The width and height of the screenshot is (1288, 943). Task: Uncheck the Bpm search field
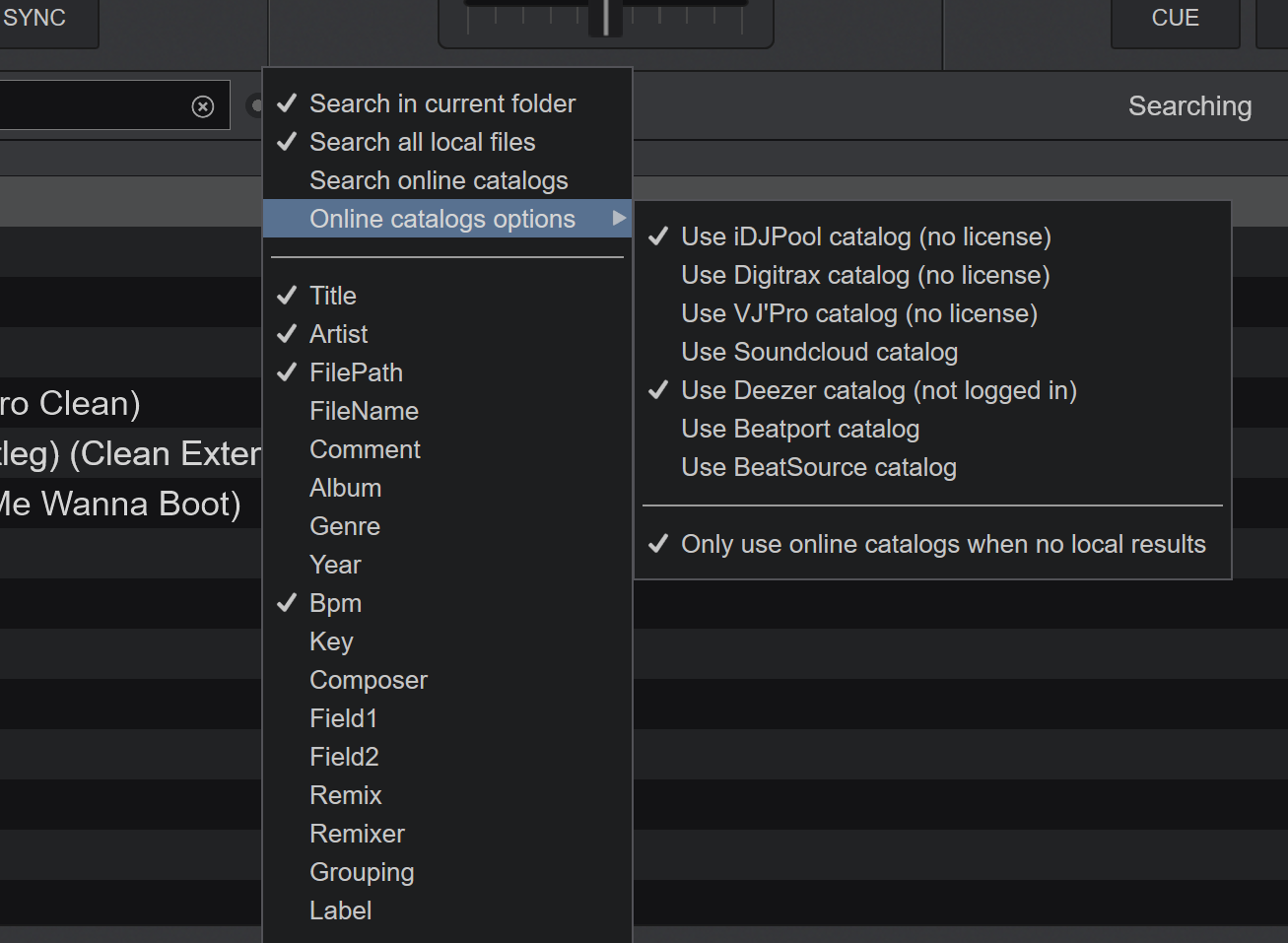(x=447, y=603)
